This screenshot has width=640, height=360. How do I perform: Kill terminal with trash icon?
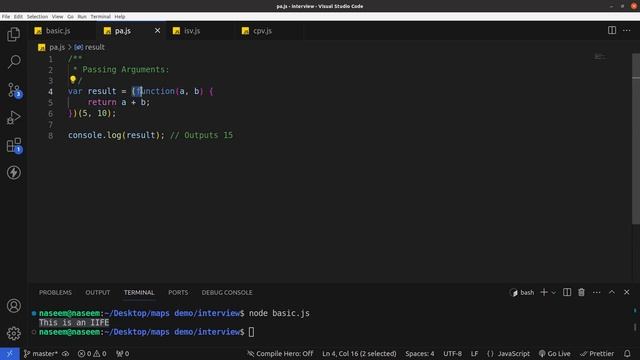coord(581,292)
